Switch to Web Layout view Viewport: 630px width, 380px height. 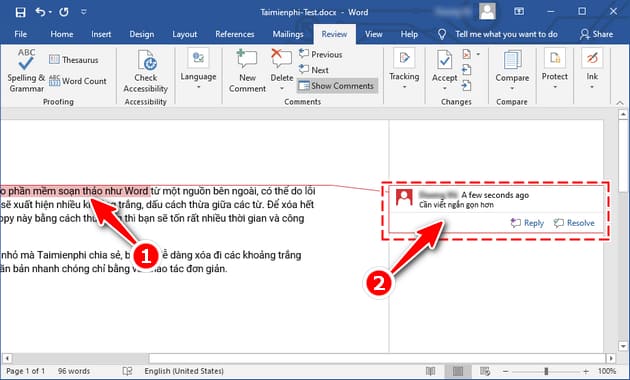(485, 371)
